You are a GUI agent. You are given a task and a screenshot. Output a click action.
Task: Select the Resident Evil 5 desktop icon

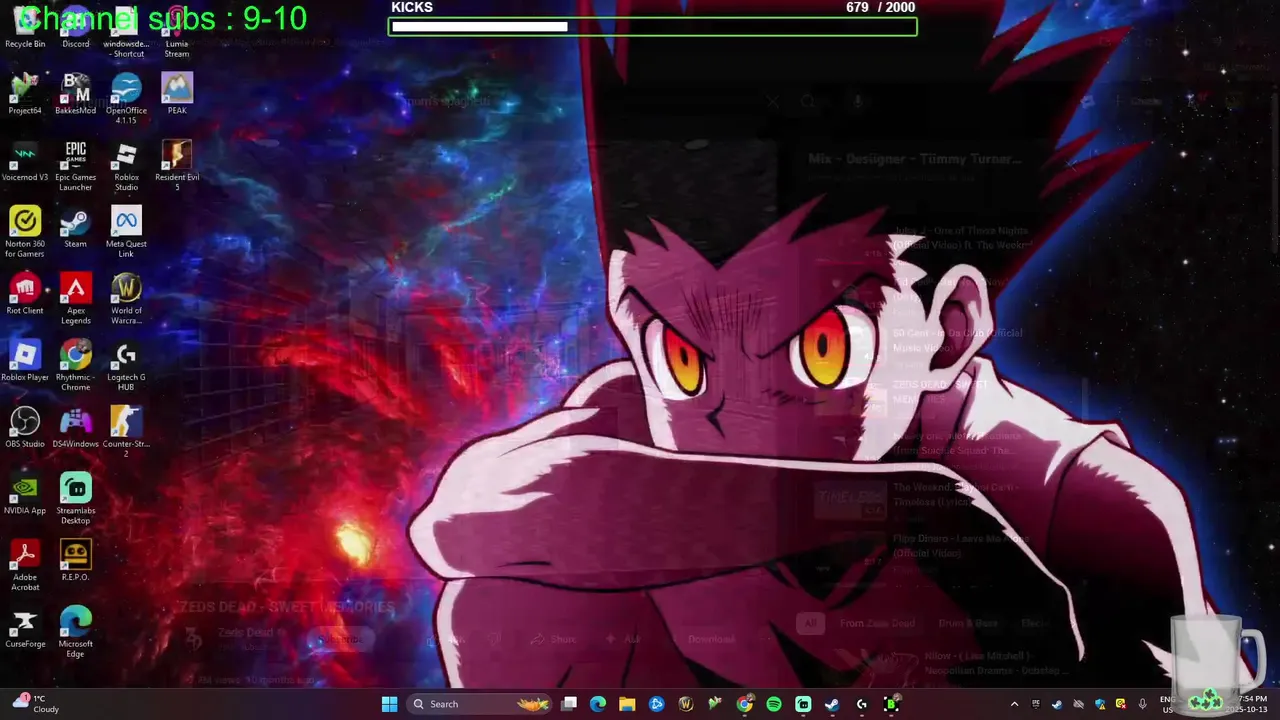pyautogui.click(x=177, y=166)
